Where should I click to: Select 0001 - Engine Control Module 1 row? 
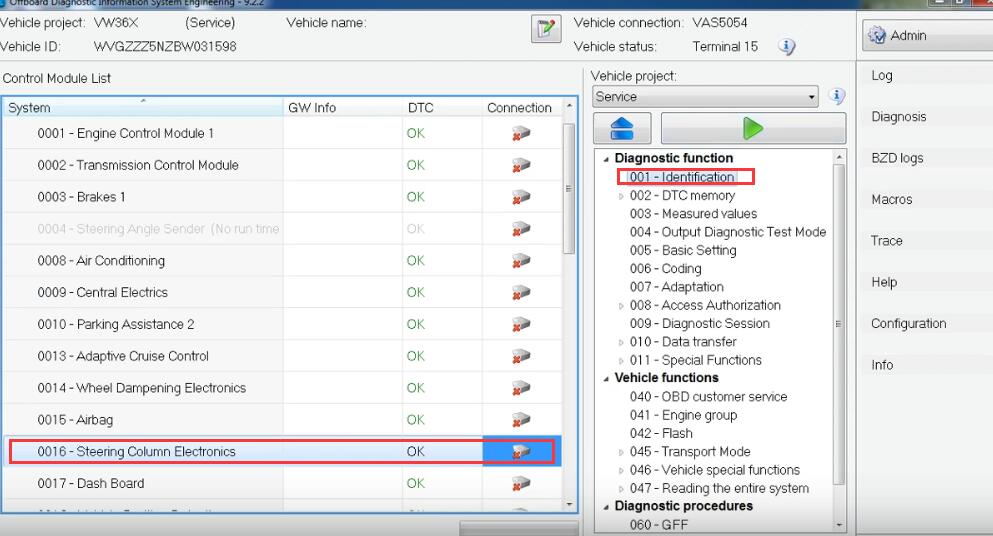click(x=282, y=134)
